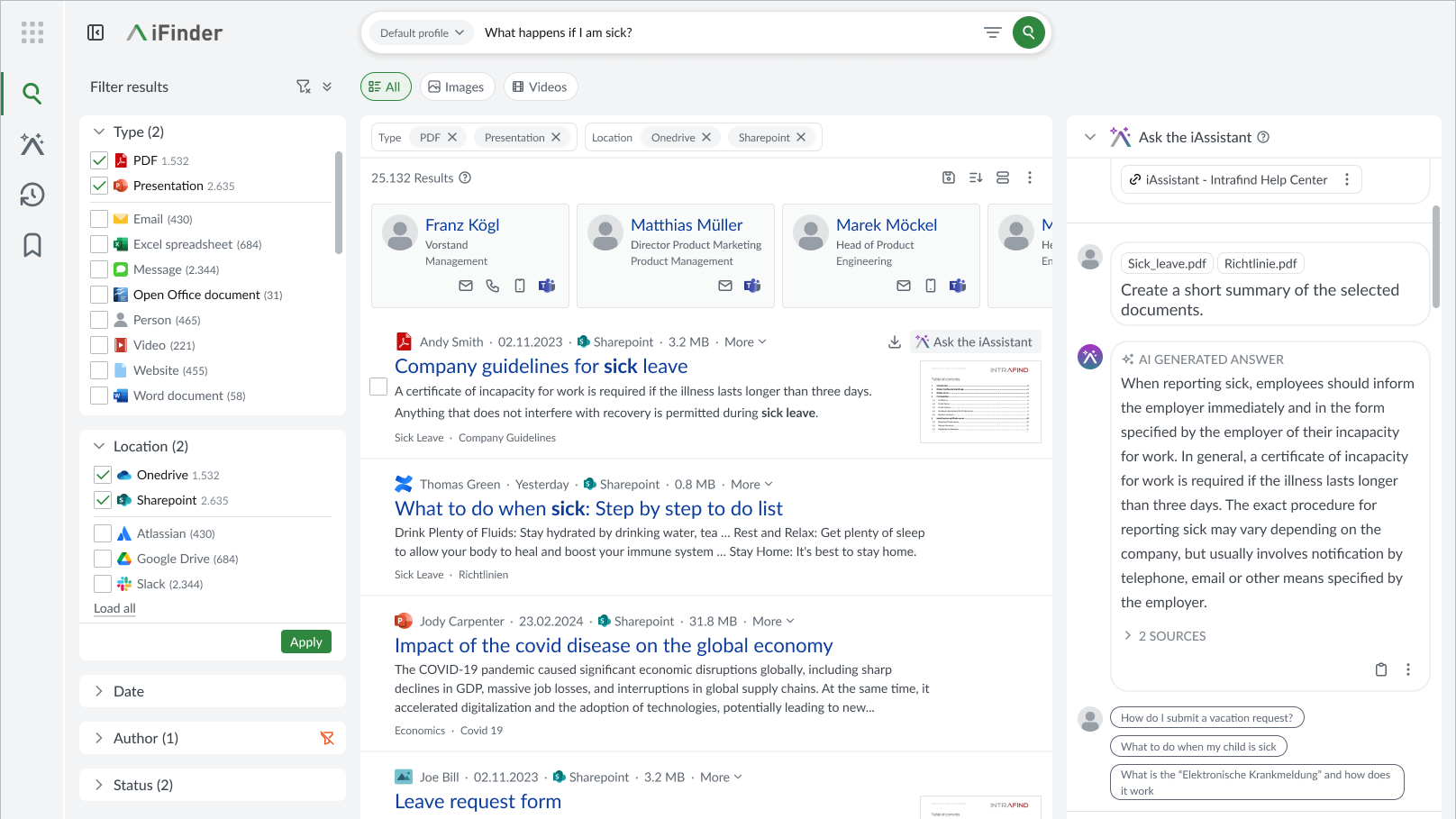Remove the Presentation filter chip
Image resolution: width=1456 pixels, height=819 pixels.
click(556, 137)
